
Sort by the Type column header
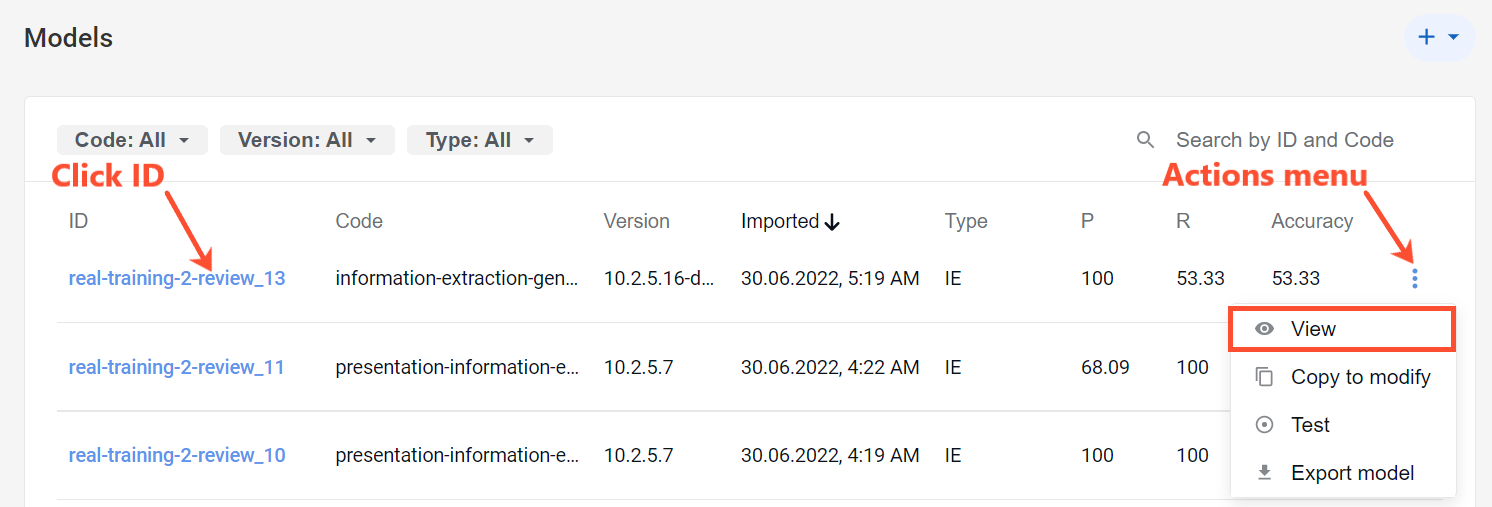click(966, 221)
